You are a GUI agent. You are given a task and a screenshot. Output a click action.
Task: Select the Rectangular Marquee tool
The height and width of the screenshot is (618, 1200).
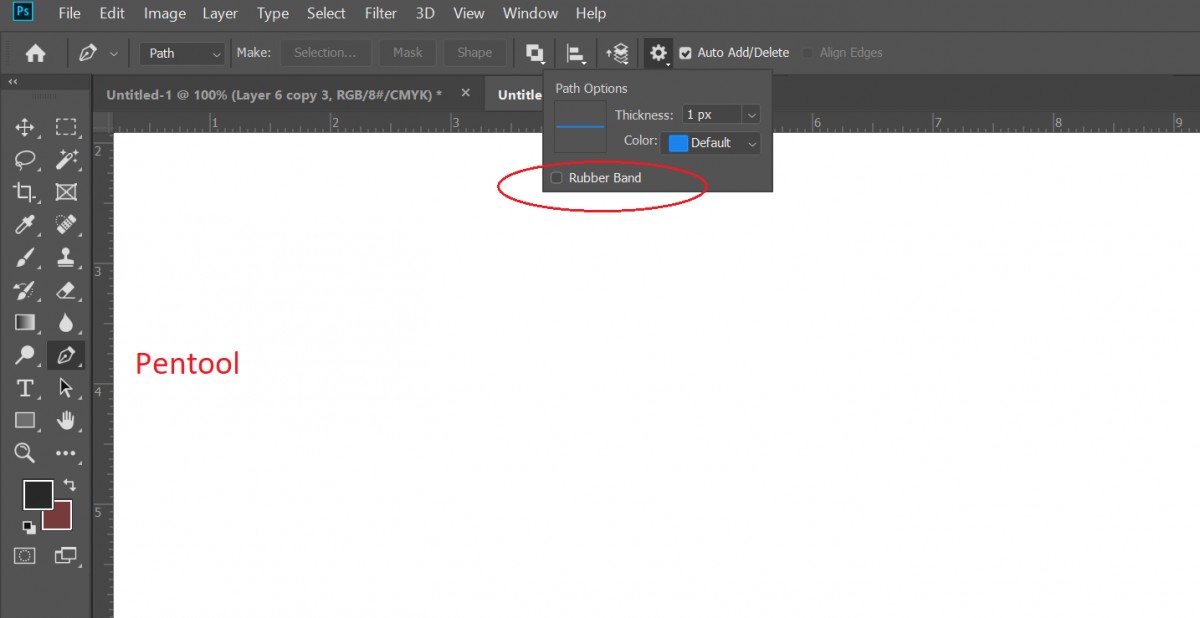coord(66,127)
